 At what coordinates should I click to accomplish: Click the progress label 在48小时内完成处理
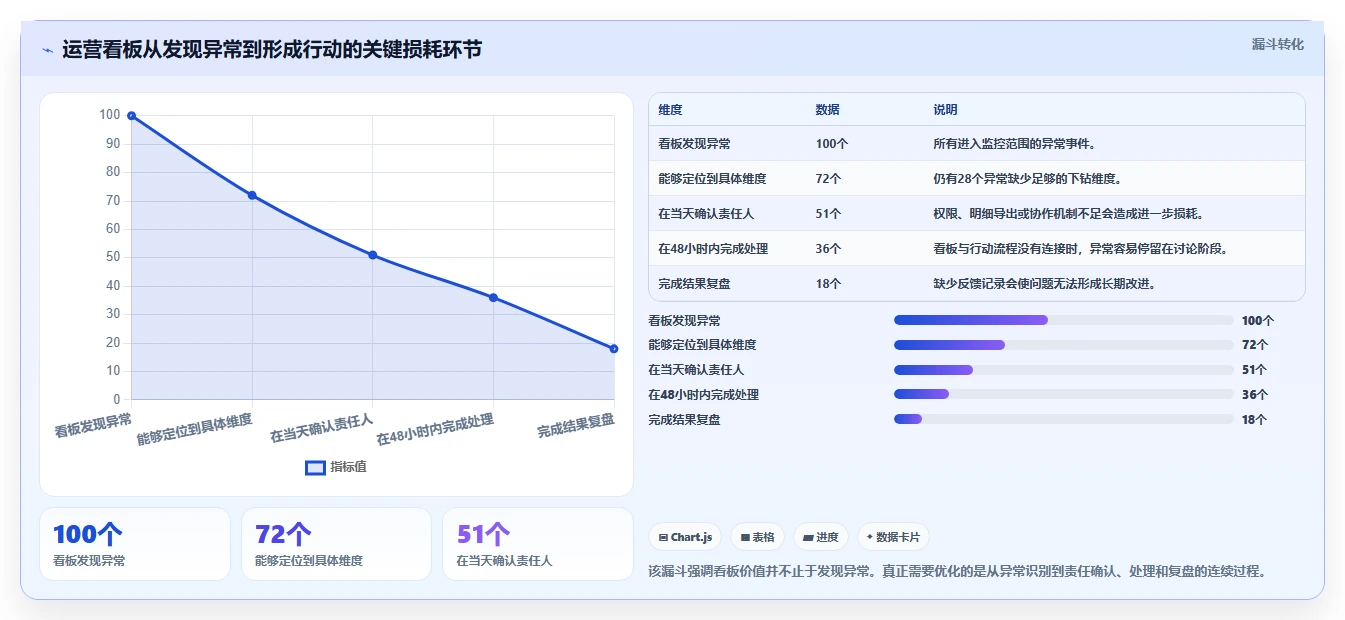point(703,395)
